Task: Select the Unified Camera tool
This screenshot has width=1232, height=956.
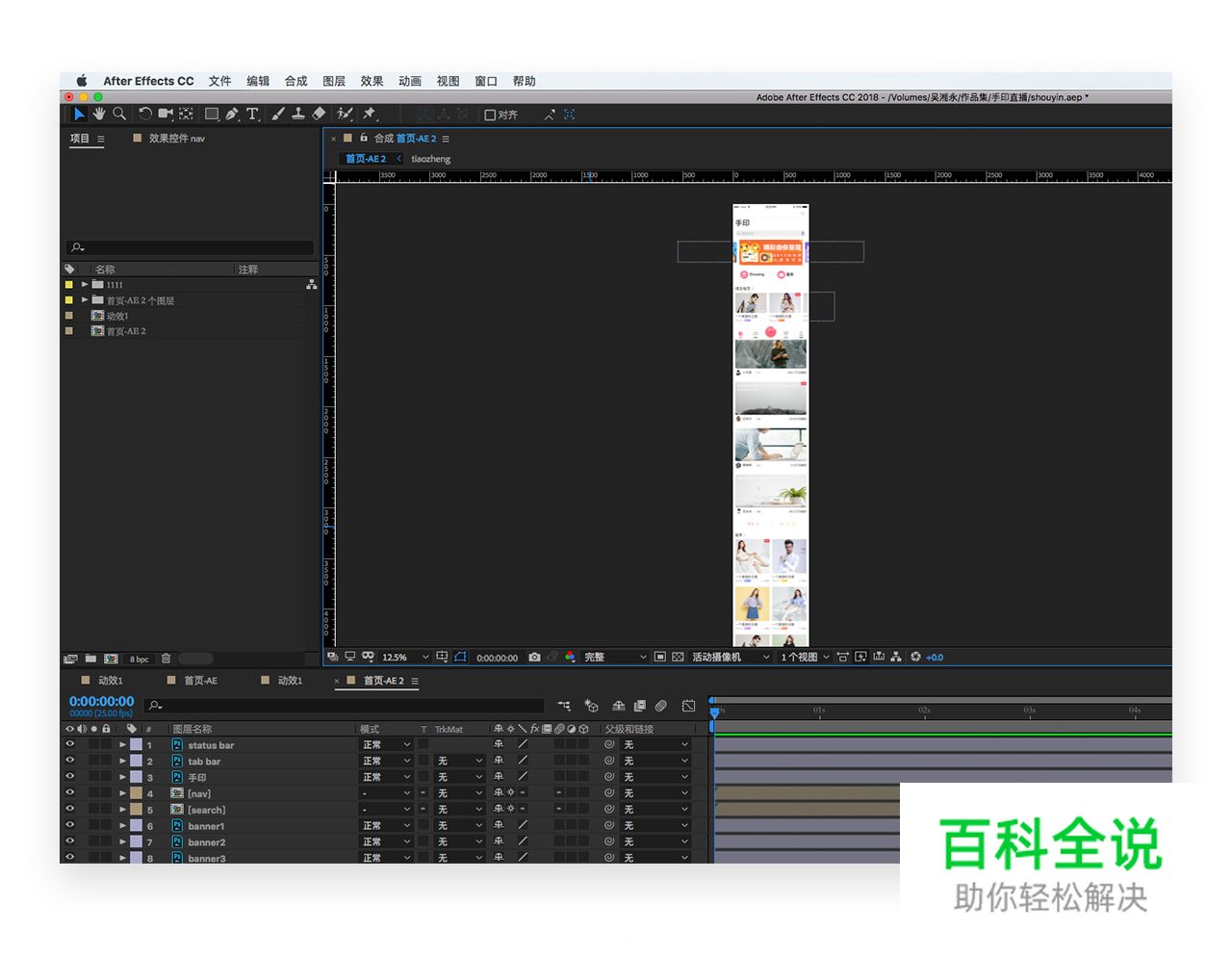Action: 166,114
